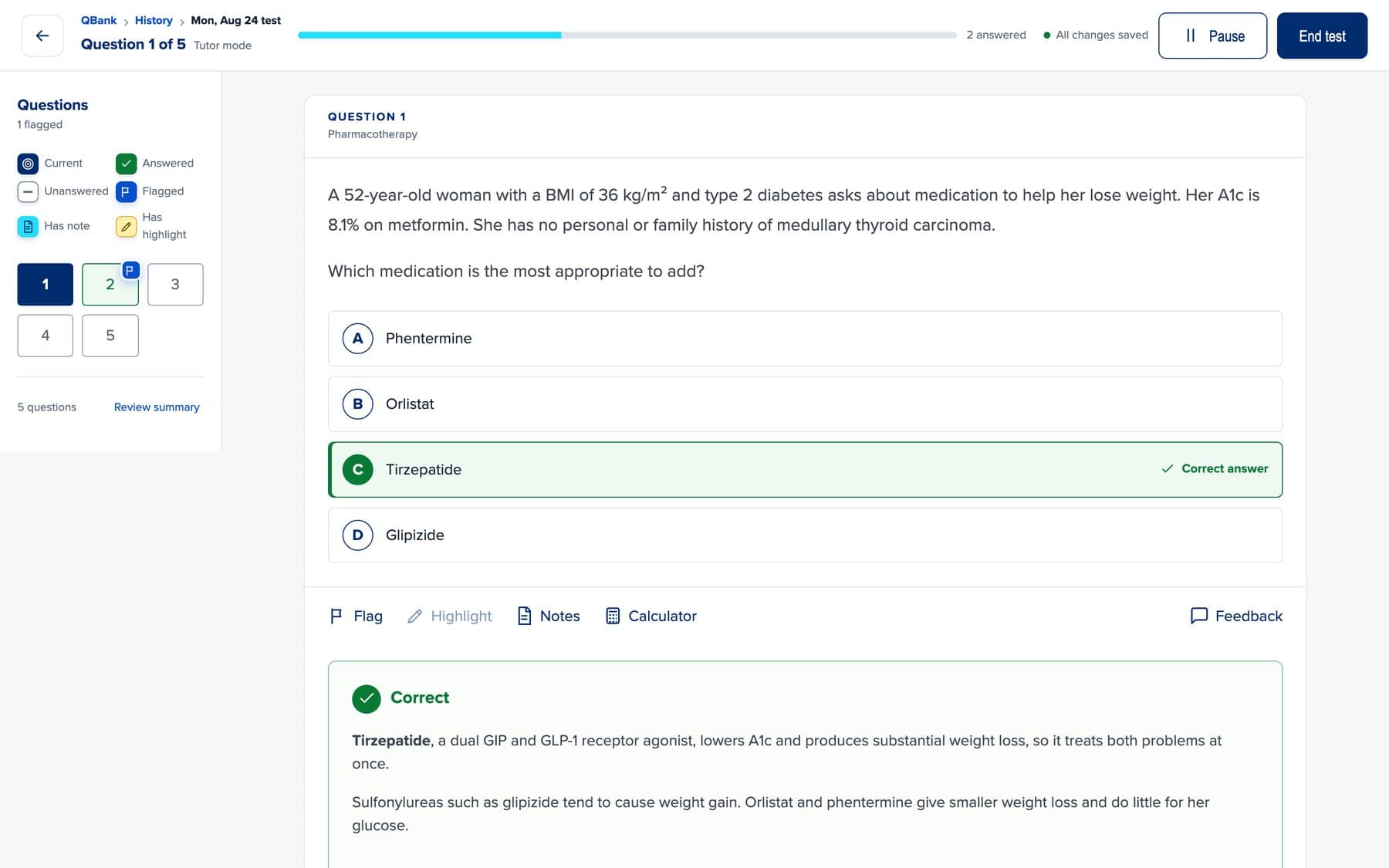Open Review summary link
Screen dimensions: 1389x868
point(157,407)
